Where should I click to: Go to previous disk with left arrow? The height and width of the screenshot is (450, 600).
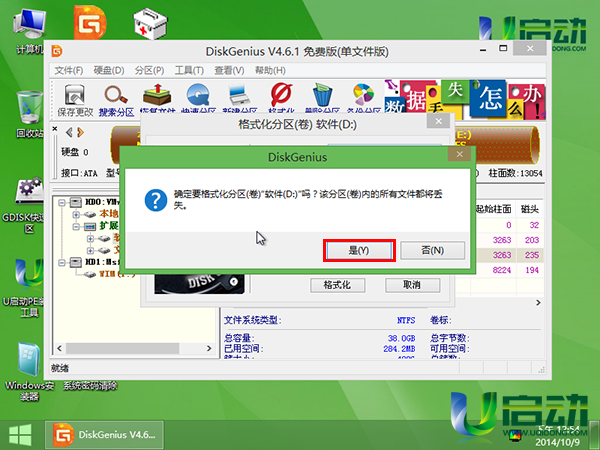pyautogui.click(x=69, y=132)
